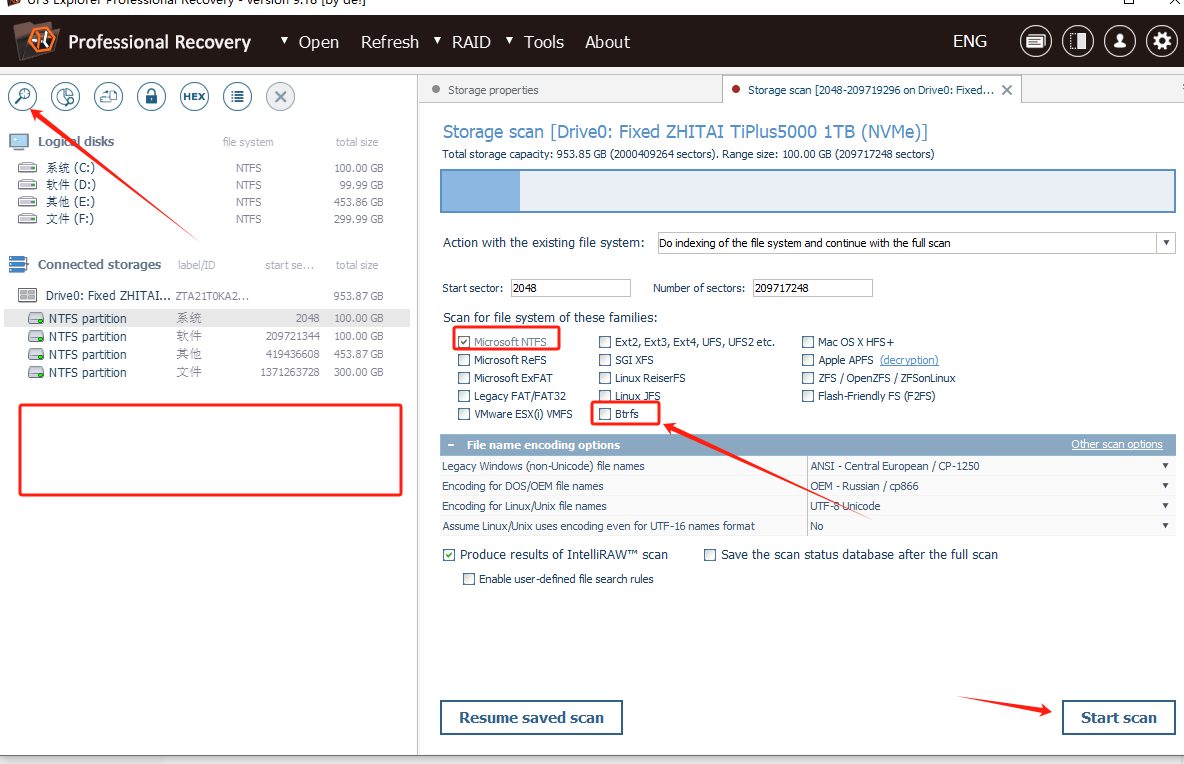Enable the Legacy FAT/FAT32 checkbox
Screen dimensions: 1184x764
tap(464, 396)
